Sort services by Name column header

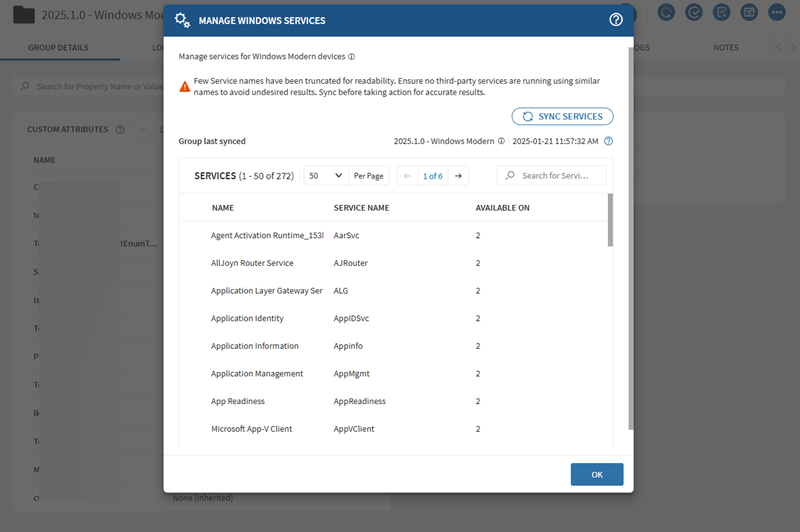222,208
